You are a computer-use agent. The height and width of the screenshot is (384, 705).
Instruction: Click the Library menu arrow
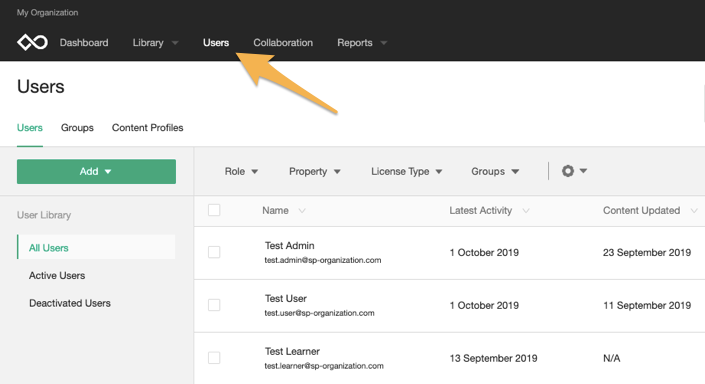[x=175, y=43]
